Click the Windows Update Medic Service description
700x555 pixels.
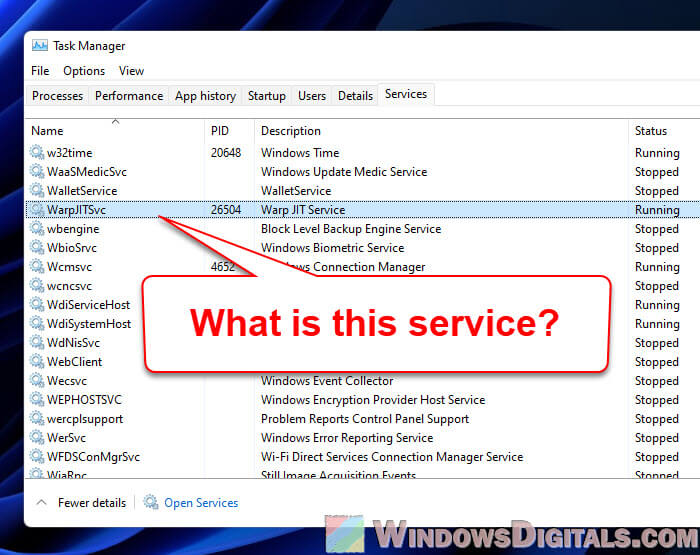click(x=344, y=172)
